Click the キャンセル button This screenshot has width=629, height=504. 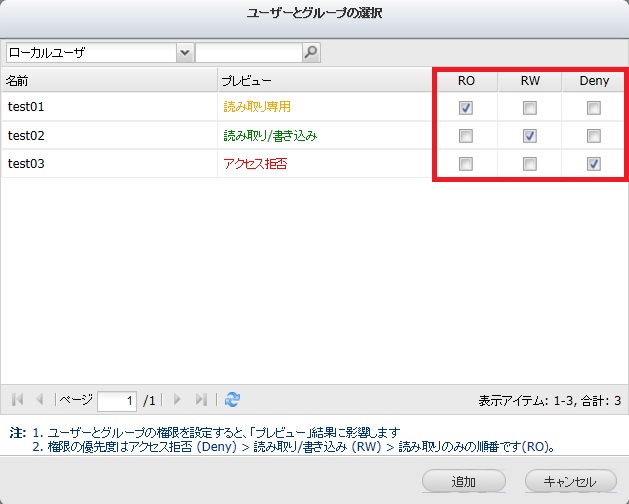point(570,481)
